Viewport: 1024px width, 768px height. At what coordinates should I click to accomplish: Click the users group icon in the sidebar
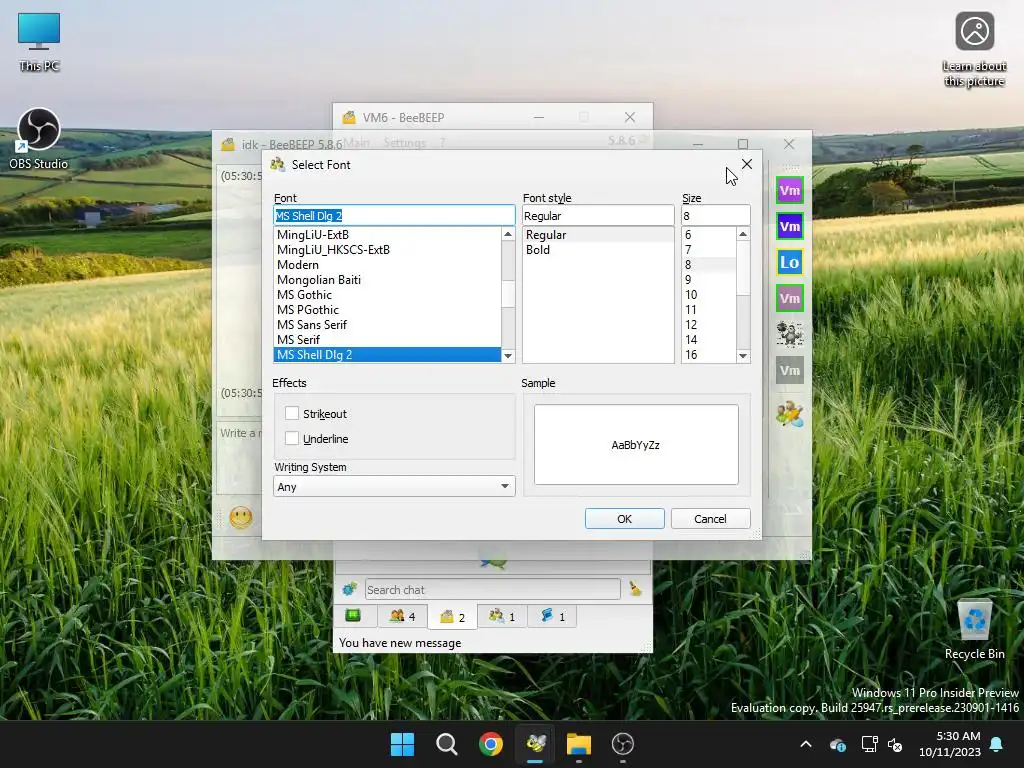[790, 414]
